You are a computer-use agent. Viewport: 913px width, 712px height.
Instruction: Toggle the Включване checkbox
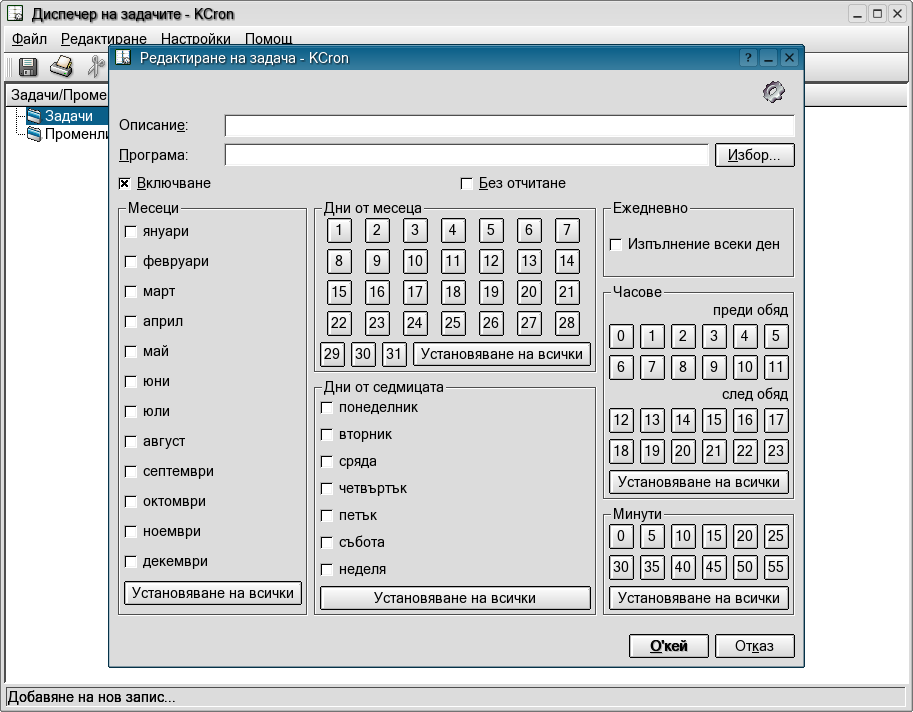pyautogui.click(x=125, y=183)
